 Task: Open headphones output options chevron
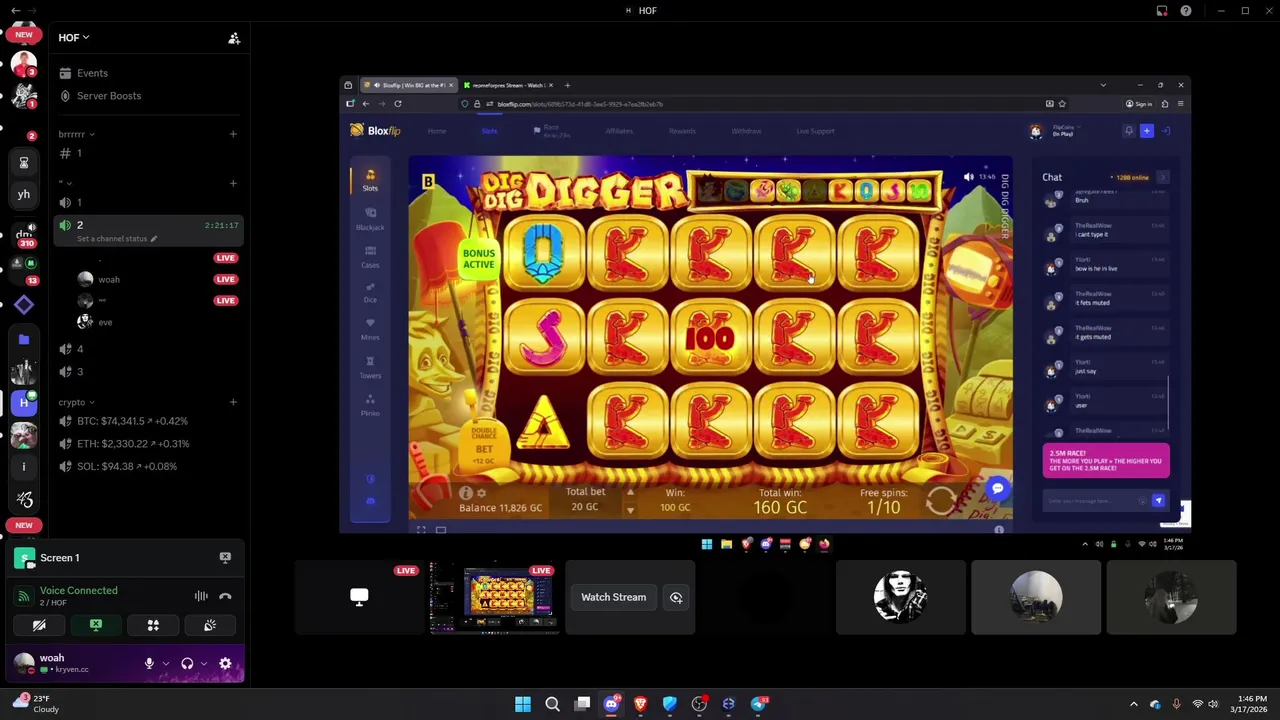point(204,664)
